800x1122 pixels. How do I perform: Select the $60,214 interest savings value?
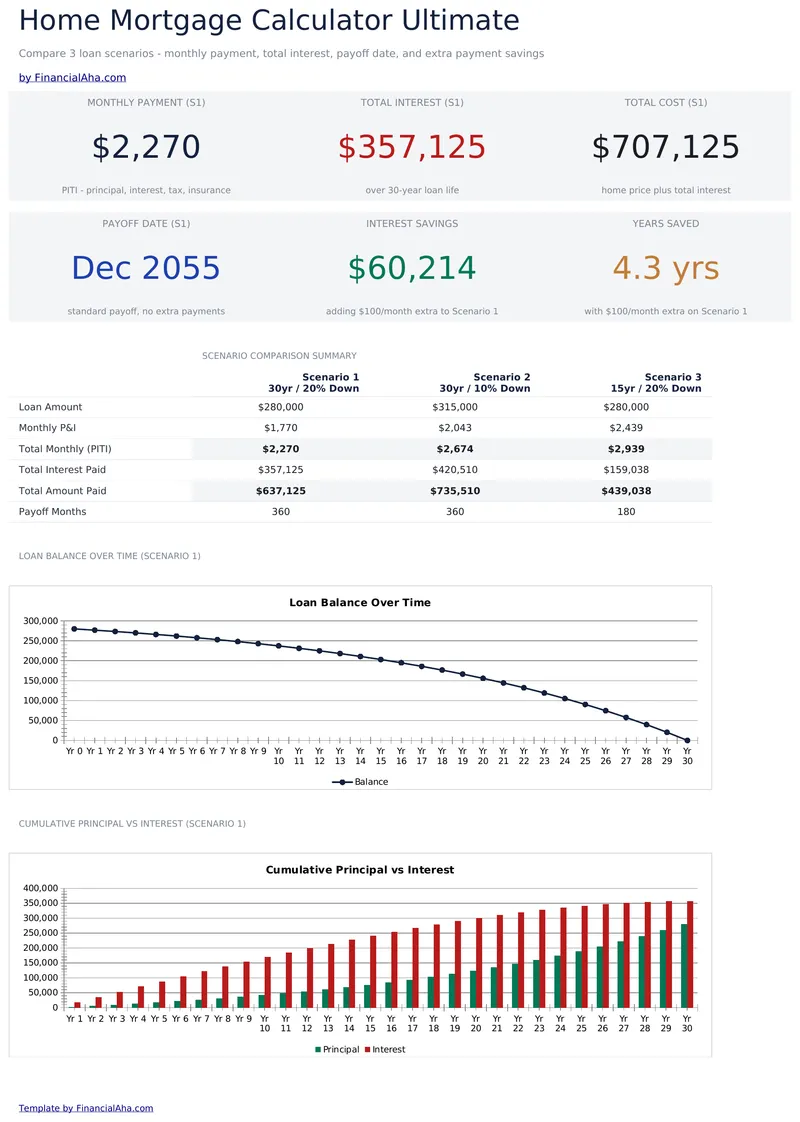[x=412, y=268]
